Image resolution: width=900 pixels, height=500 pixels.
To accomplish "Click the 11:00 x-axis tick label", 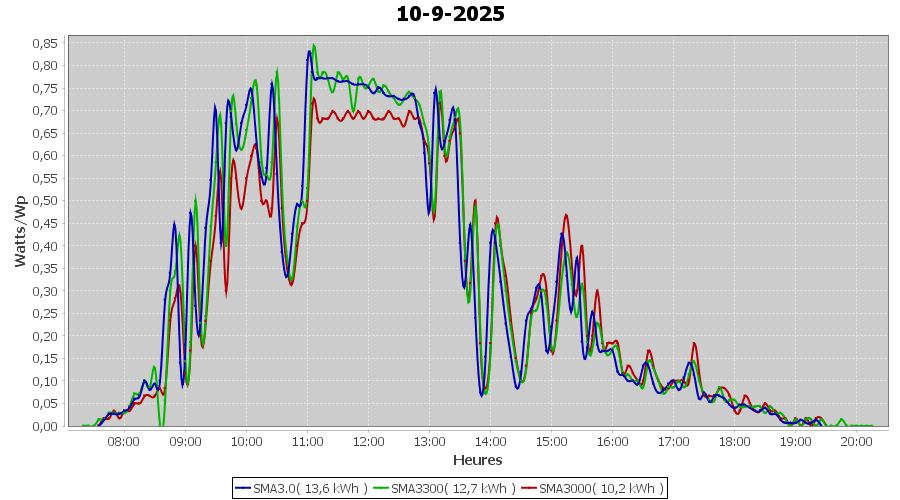I will [307, 442].
